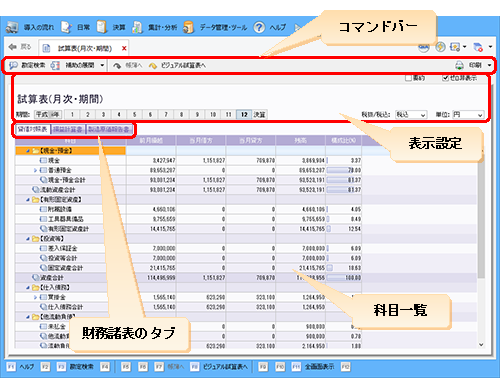Open データ管理・ツール database icon
This screenshot has height=378, width=500.
tap(188, 27)
